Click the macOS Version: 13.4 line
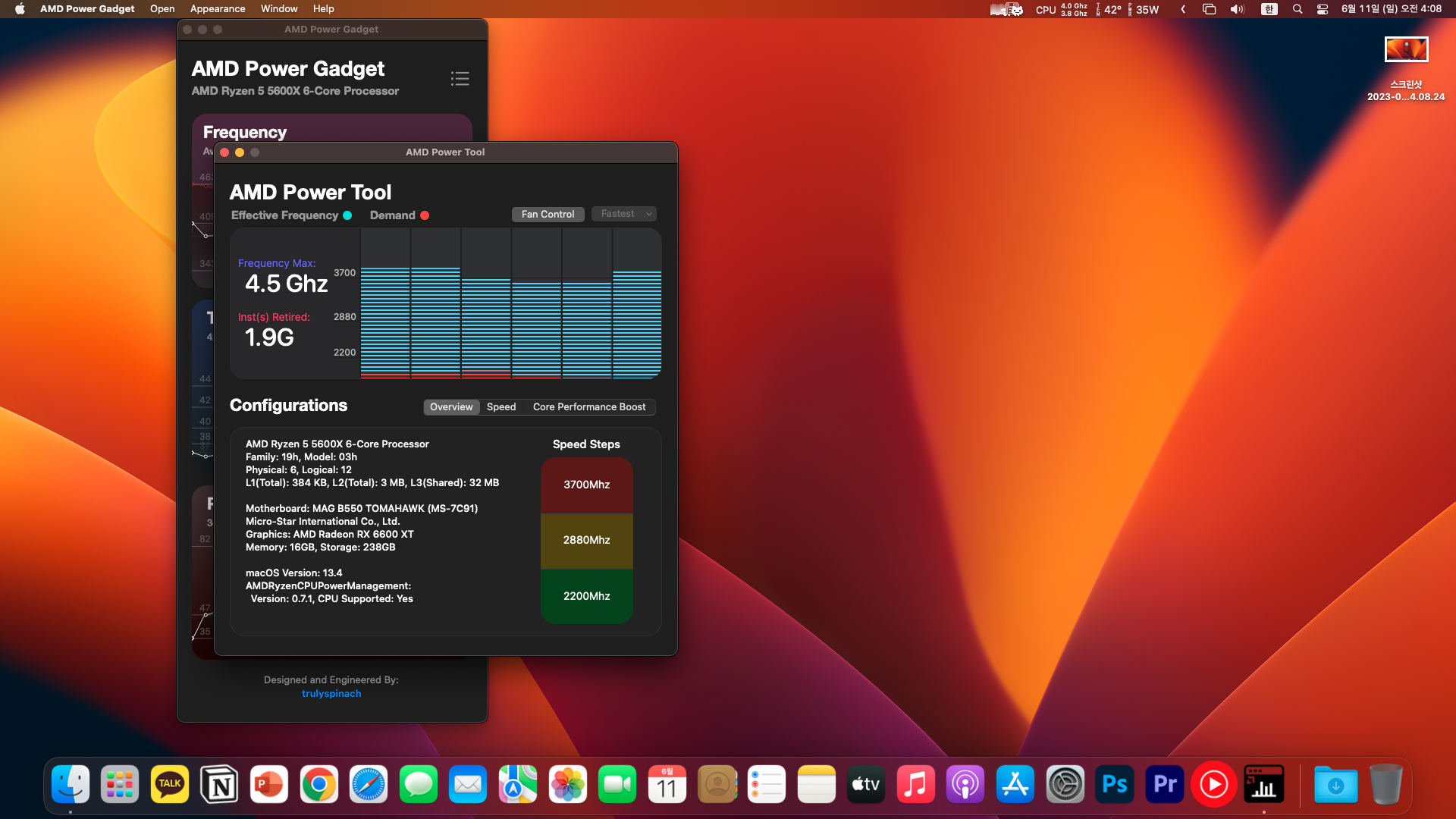Screen dimensions: 1456x819 pyautogui.click(x=294, y=573)
